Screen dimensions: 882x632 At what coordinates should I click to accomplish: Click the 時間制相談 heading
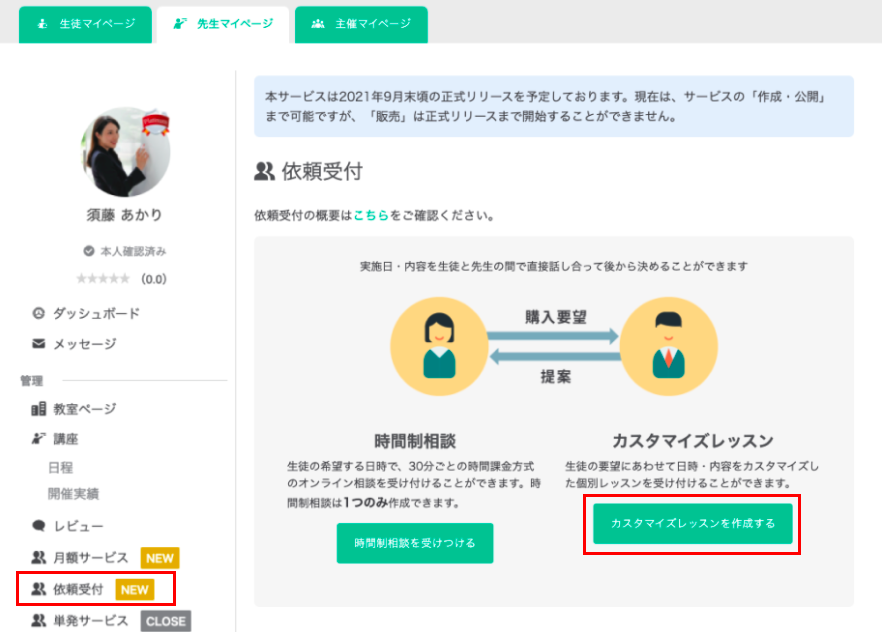tap(415, 441)
